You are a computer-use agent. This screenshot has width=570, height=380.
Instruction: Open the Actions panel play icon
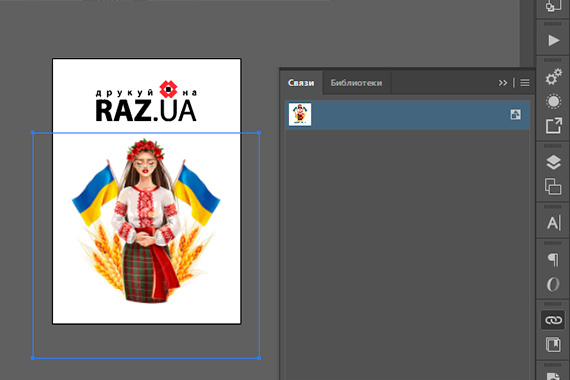pyautogui.click(x=553, y=40)
